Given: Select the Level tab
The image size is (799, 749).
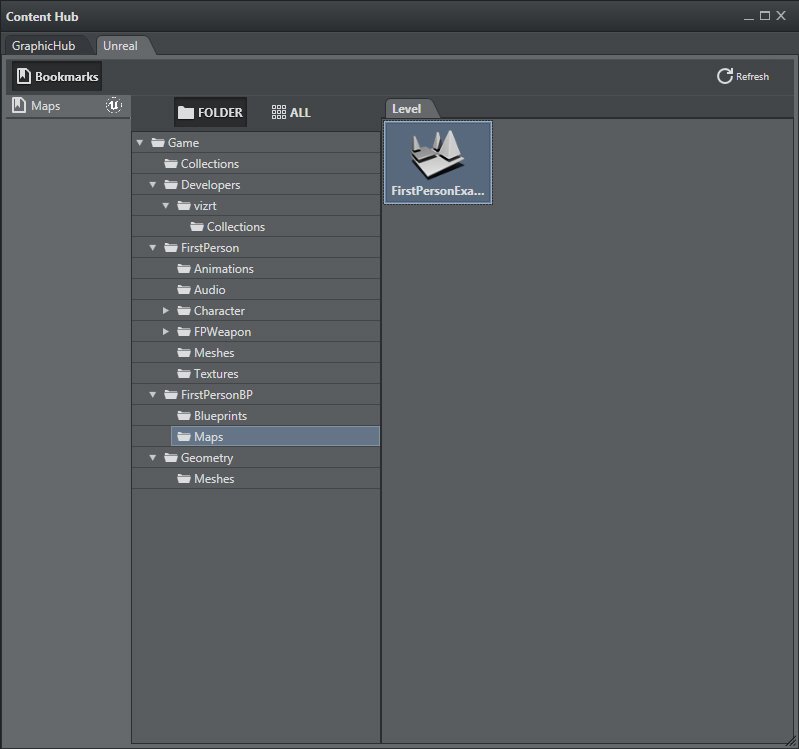Looking at the screenshot, I should point(406,109).
